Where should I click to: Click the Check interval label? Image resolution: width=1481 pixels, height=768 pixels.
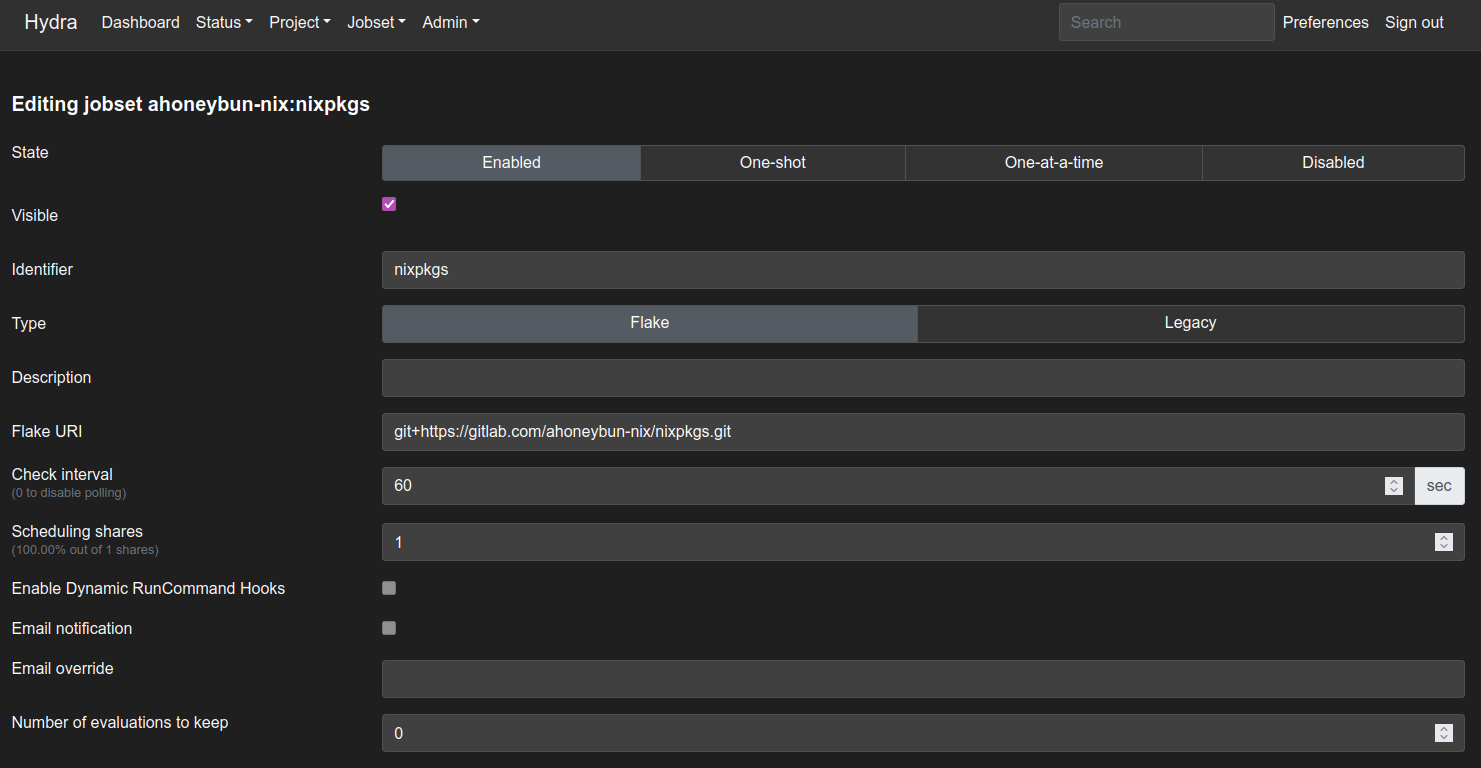62,474
